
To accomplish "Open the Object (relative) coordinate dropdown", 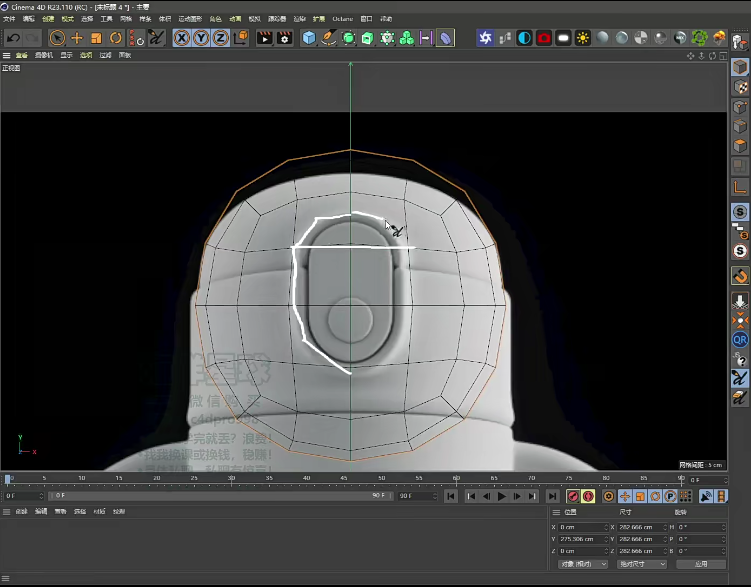I will click(581, 564).
